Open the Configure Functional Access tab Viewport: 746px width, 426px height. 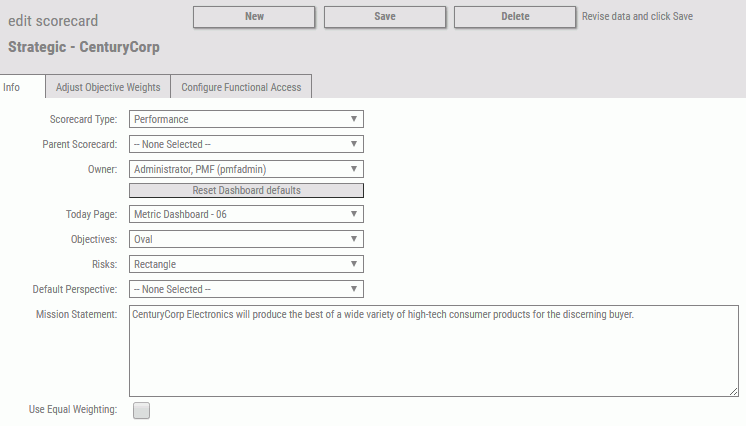241,87
